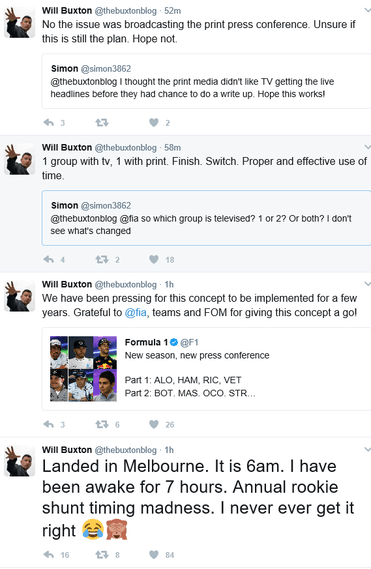371x569 pixels.
Task: Retweet the tweet with 6 retweets
Action: point(102,424)
